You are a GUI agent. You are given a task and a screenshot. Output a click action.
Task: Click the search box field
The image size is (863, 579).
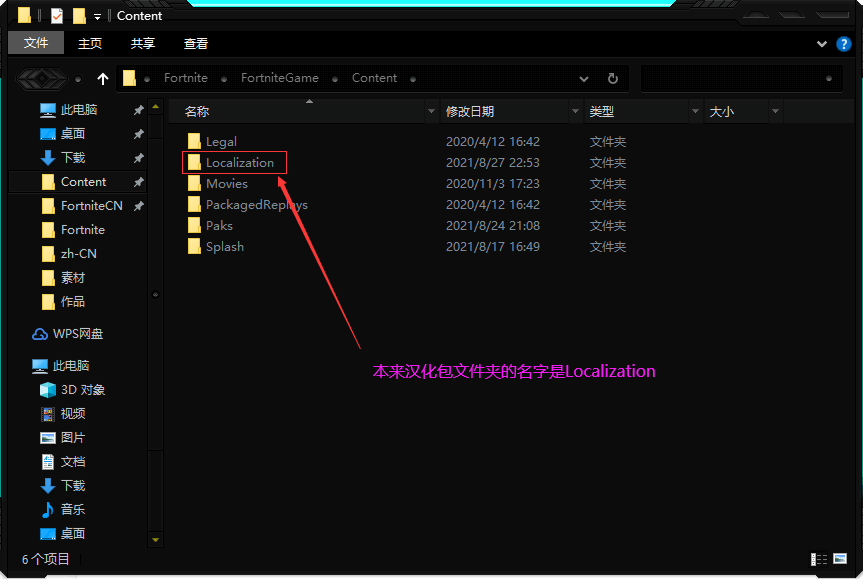741,79
